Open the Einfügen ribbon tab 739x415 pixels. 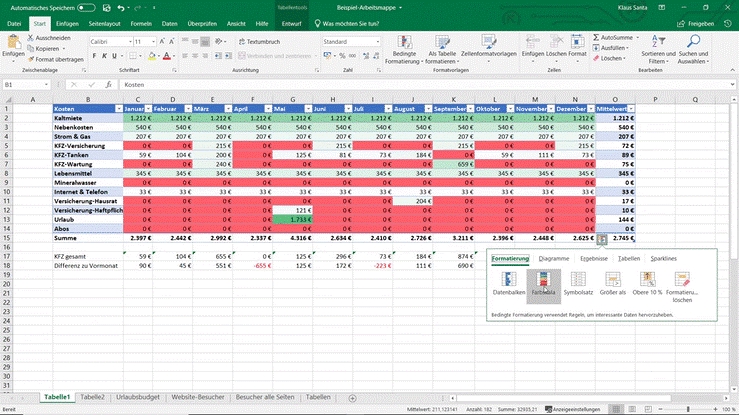[67, 24]
